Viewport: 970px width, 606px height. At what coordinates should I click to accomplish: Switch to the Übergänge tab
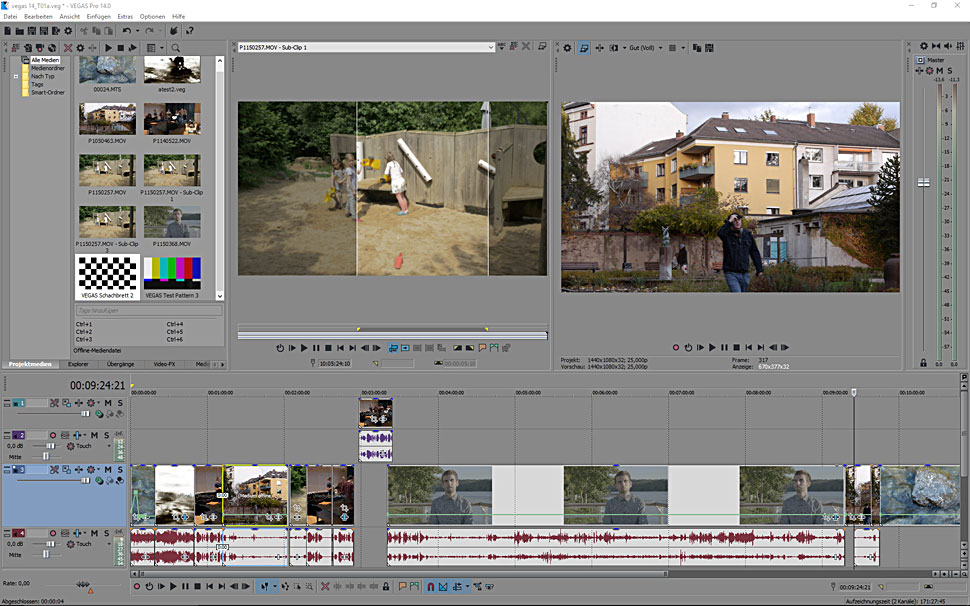(120, 364)
